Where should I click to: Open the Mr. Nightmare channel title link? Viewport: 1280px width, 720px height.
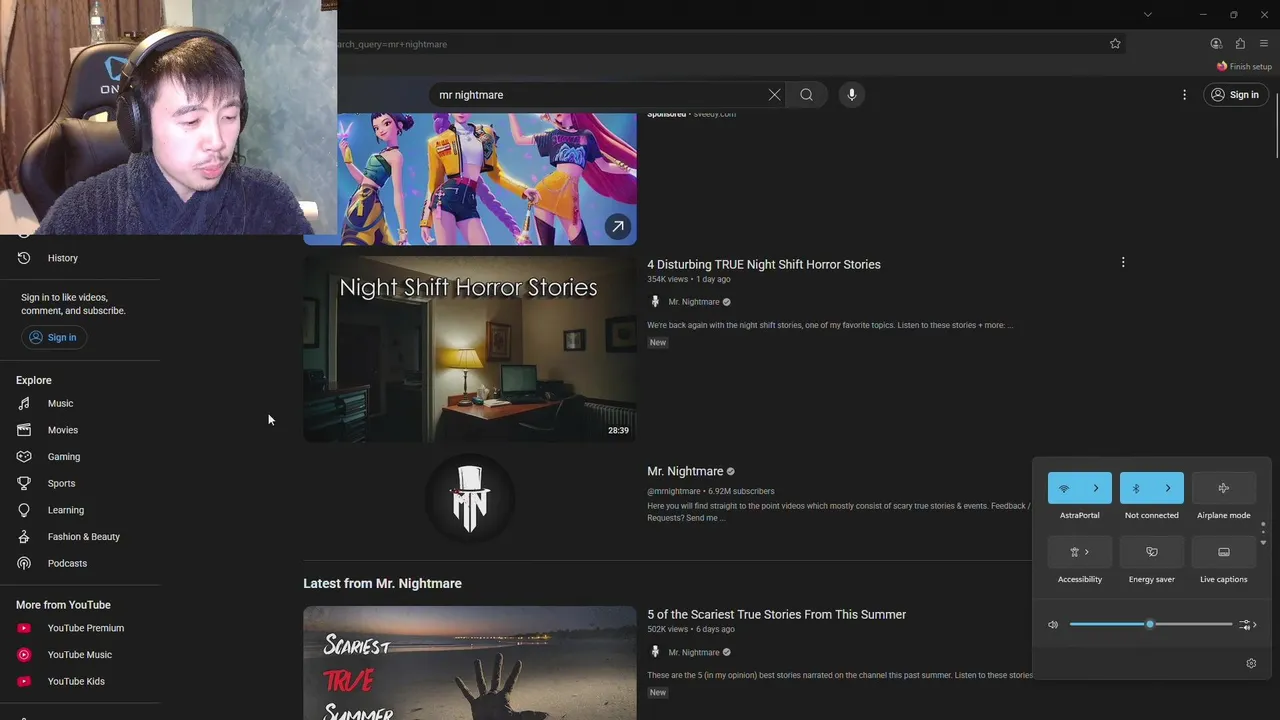(685, 471)
